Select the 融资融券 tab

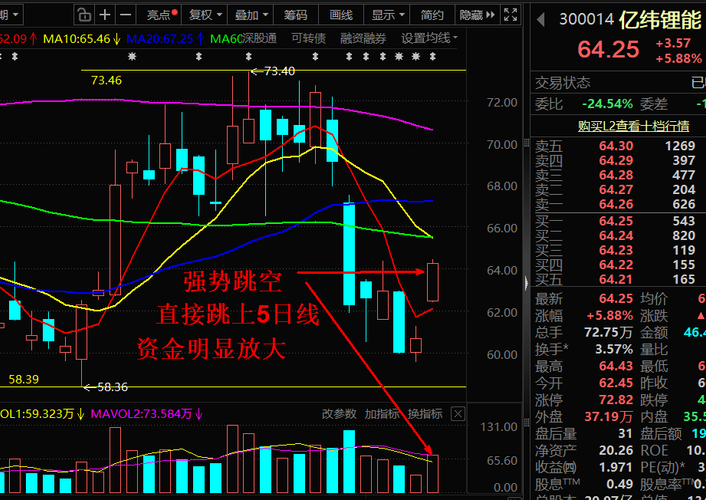point(363,39)
